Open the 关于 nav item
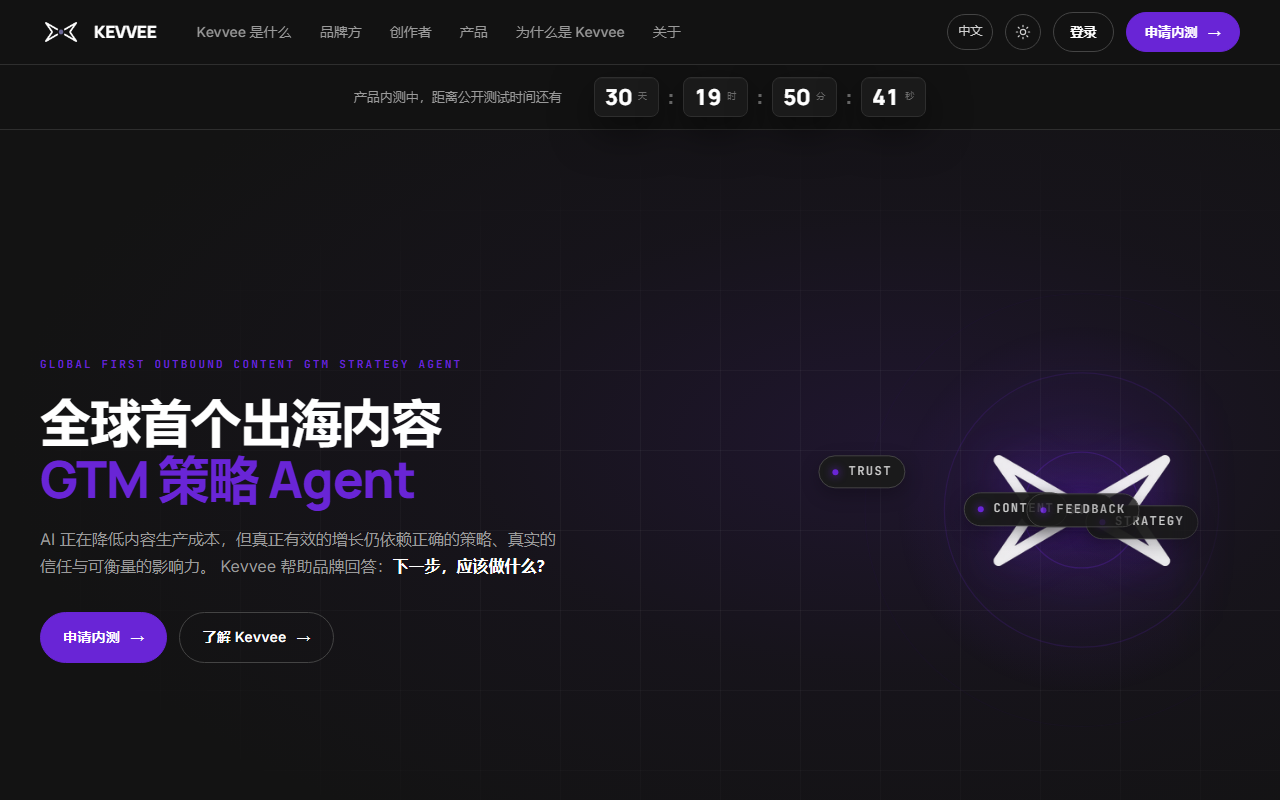The image size is (1280, 800). coord(667,32)
